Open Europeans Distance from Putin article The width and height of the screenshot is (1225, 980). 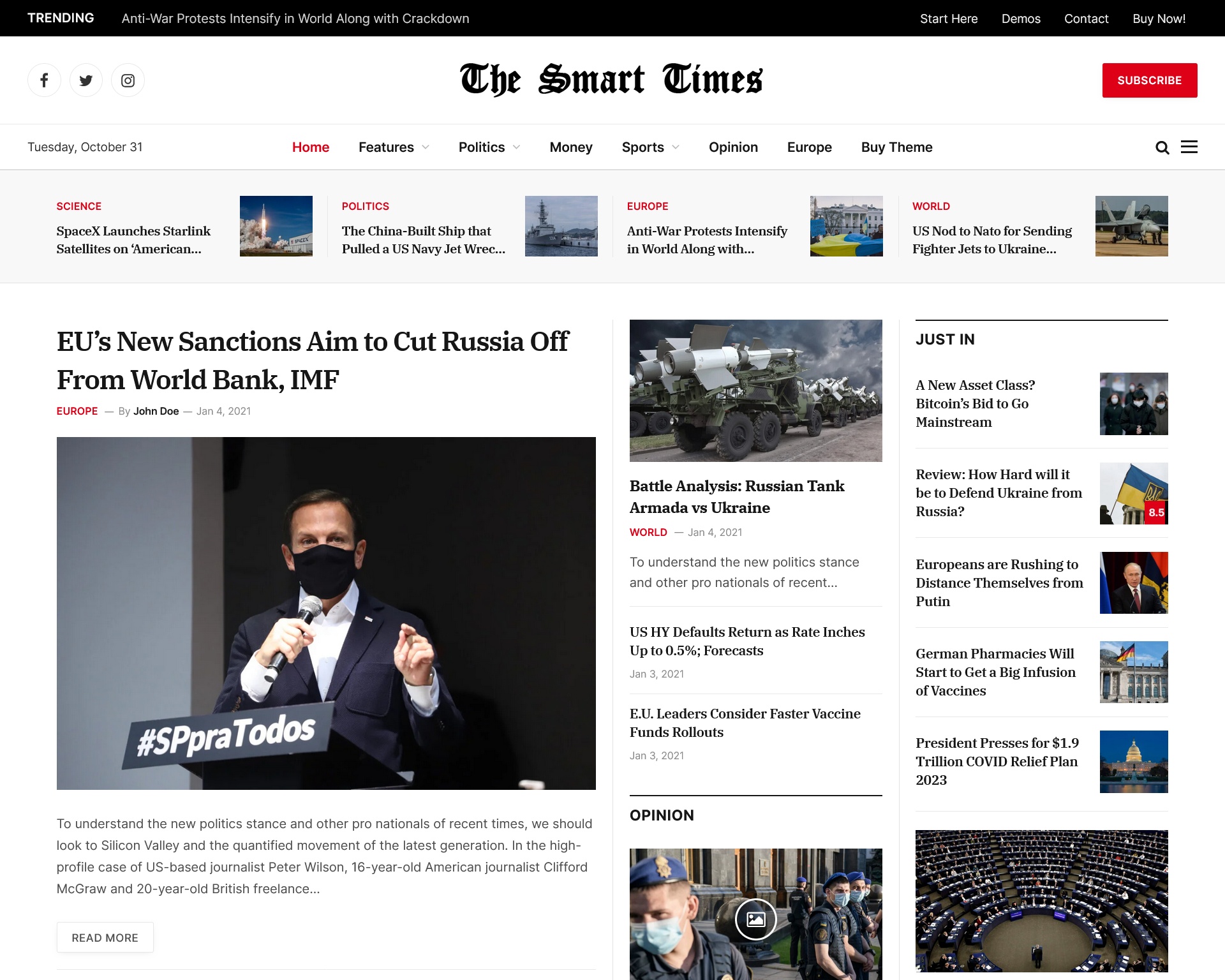coord(1000,583)
